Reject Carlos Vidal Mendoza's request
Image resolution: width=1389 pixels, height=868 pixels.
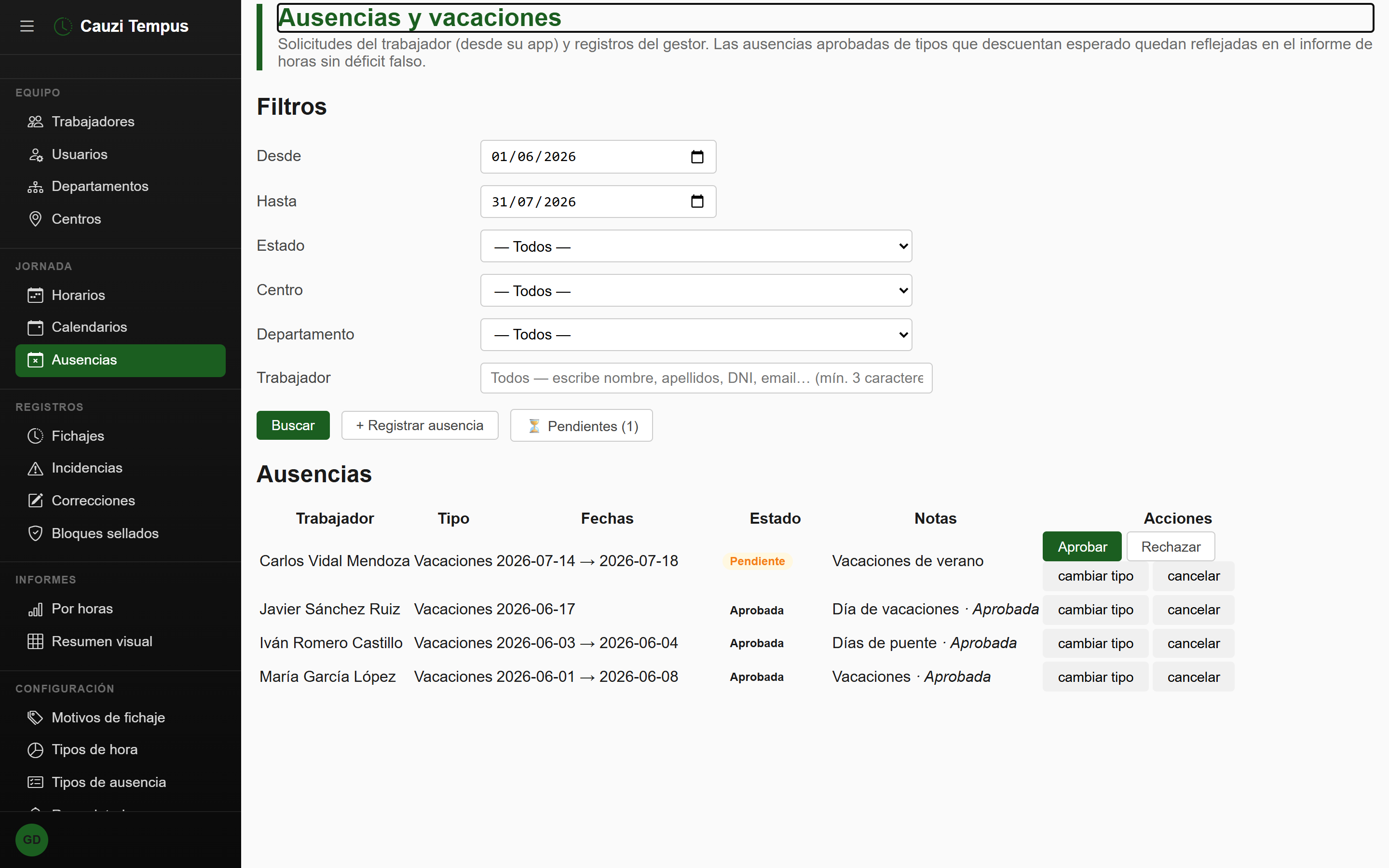(x=1171, y=546)
